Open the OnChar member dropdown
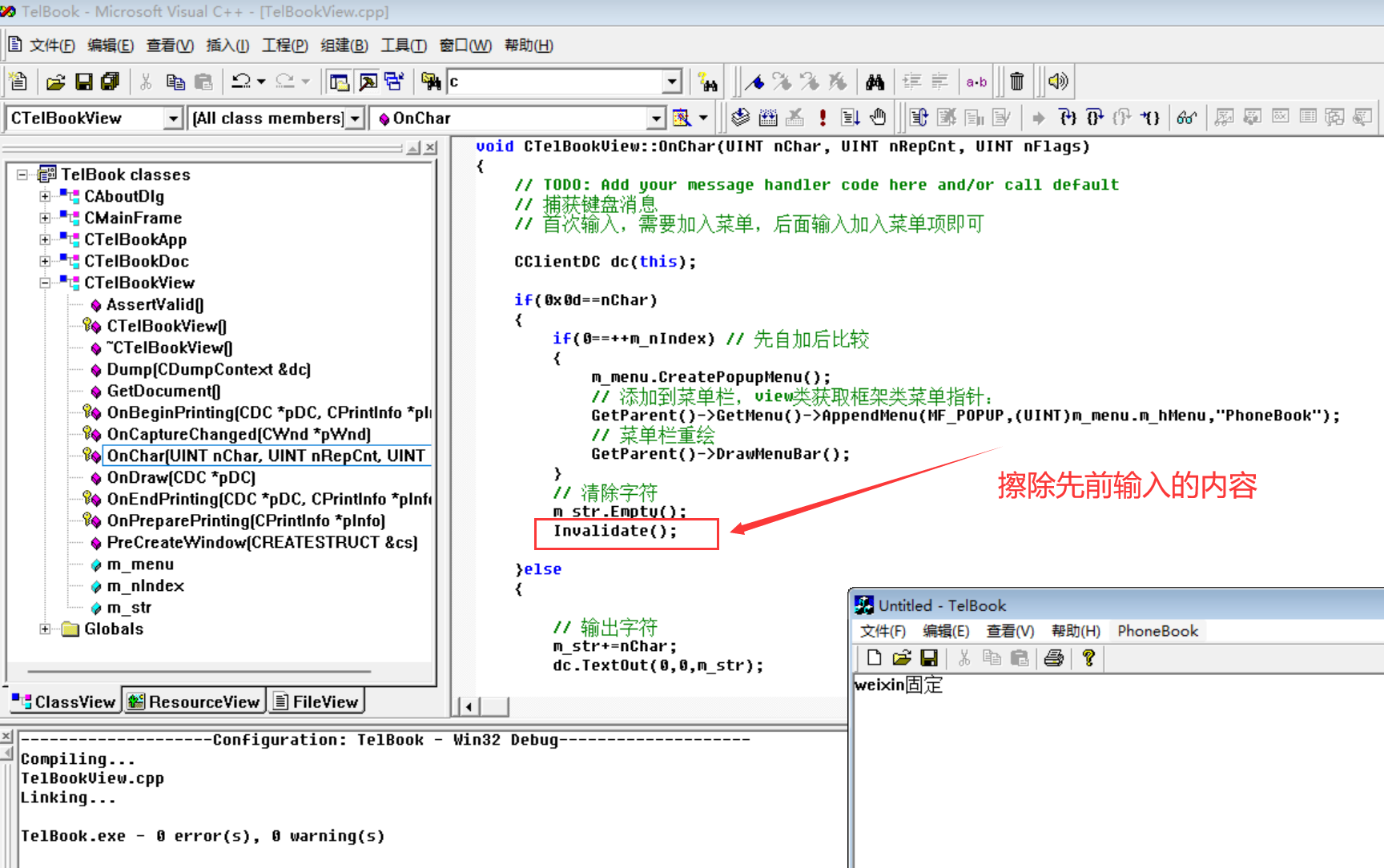 coord(656,119)
